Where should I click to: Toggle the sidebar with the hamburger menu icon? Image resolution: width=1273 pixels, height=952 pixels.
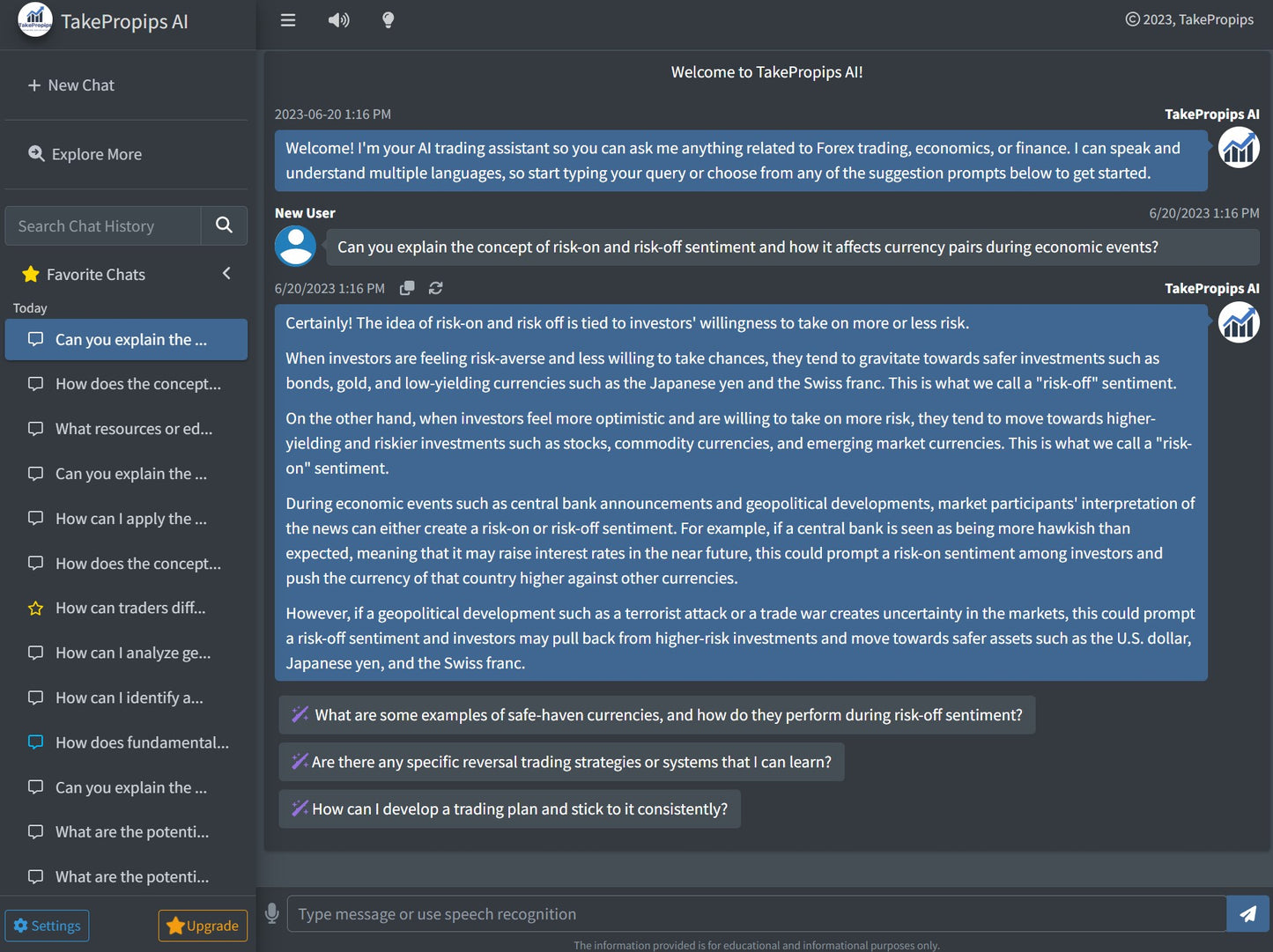coord(288,20)
